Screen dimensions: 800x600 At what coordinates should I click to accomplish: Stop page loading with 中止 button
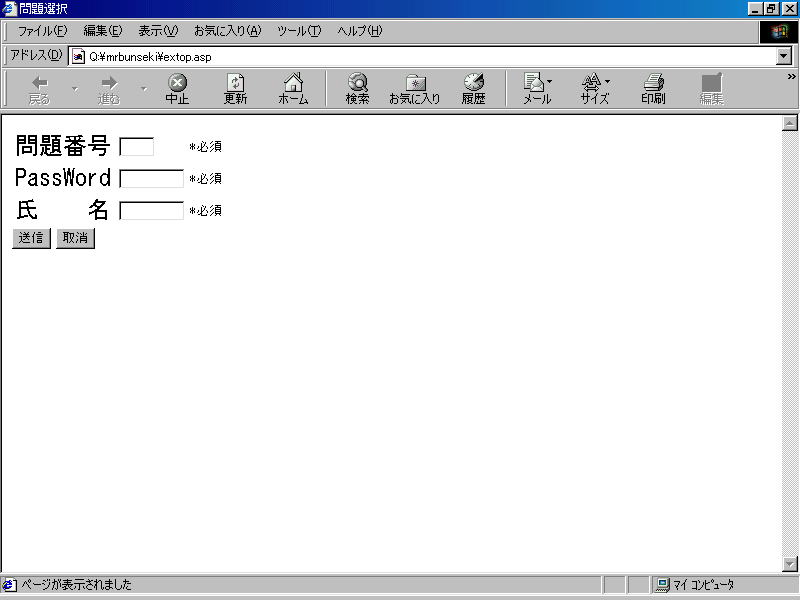pos(177,90)
